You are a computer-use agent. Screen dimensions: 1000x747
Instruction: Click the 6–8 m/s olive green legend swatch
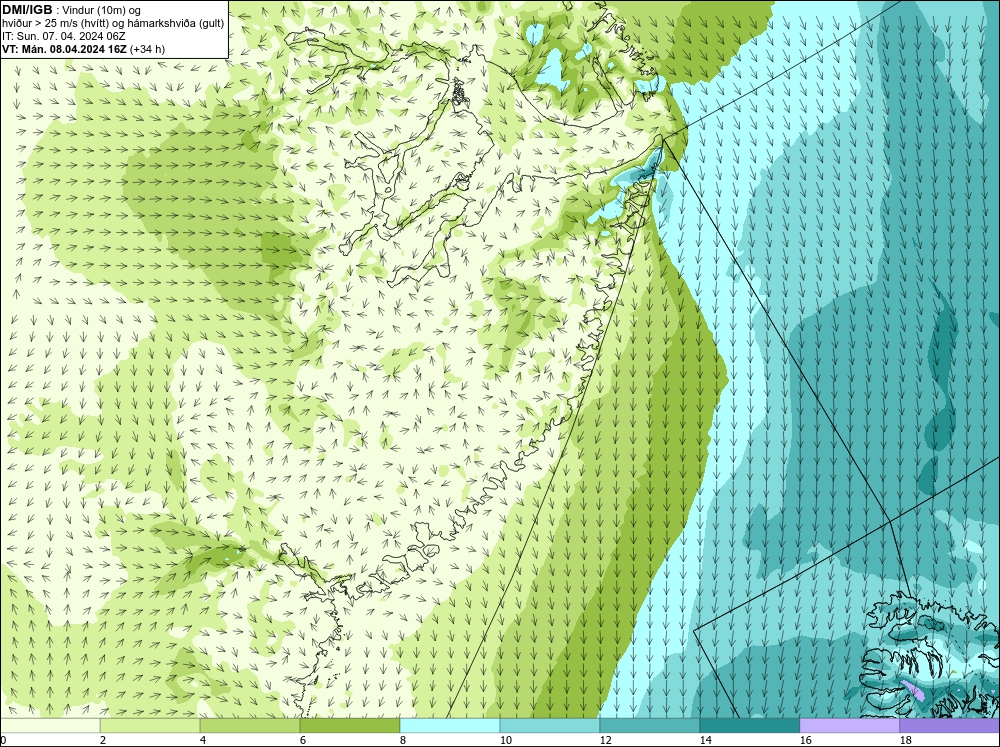click(x=350, y=726)
